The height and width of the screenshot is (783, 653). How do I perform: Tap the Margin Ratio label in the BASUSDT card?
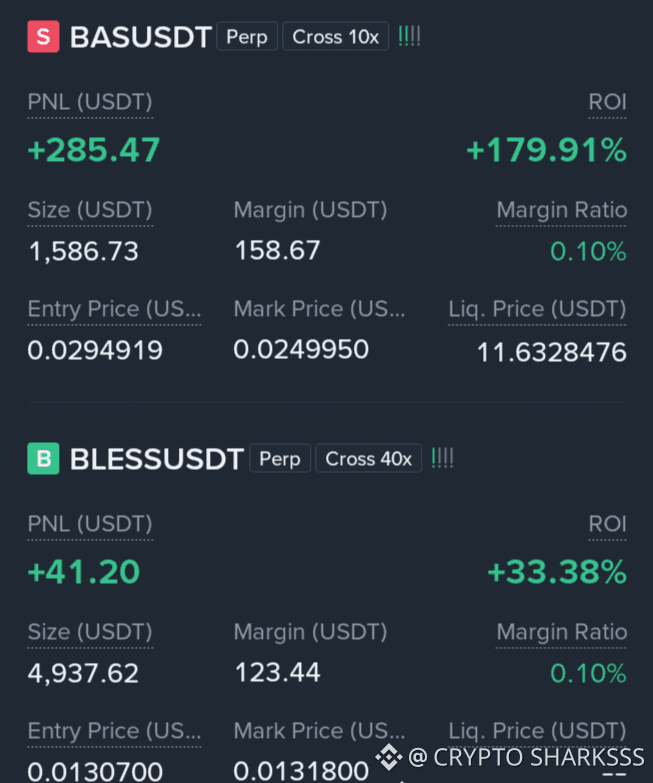click(x=561, y=210)
